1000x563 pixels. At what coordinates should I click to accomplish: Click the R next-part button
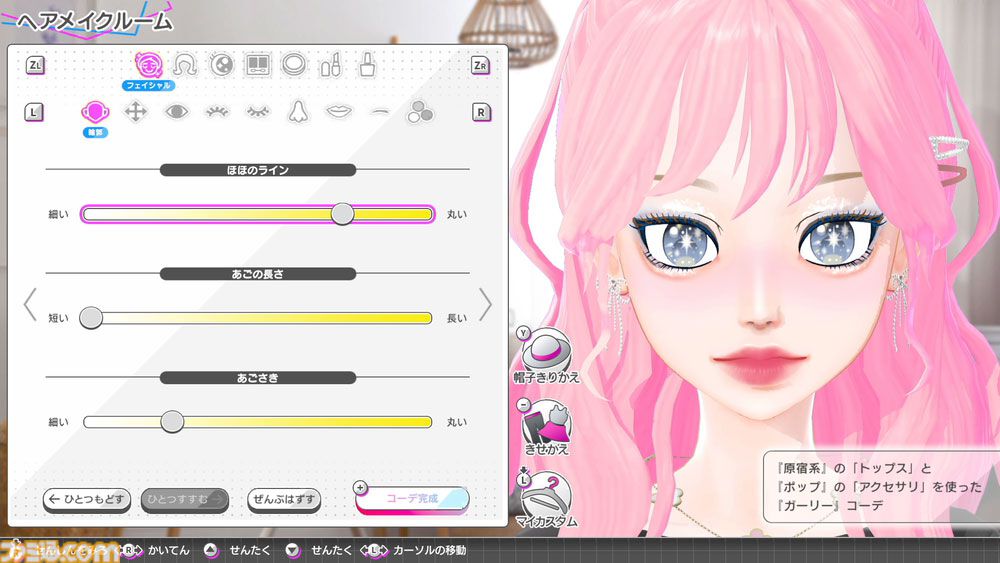(x=481, y=112)
